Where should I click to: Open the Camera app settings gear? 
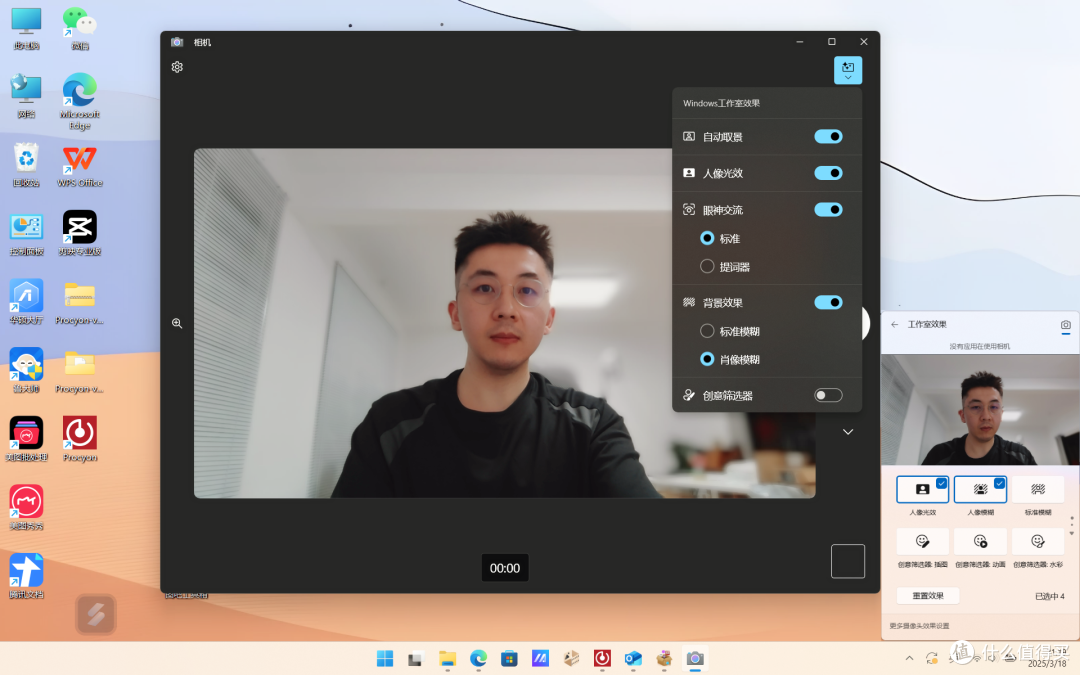pyautogui.click(x=177, y=67)
